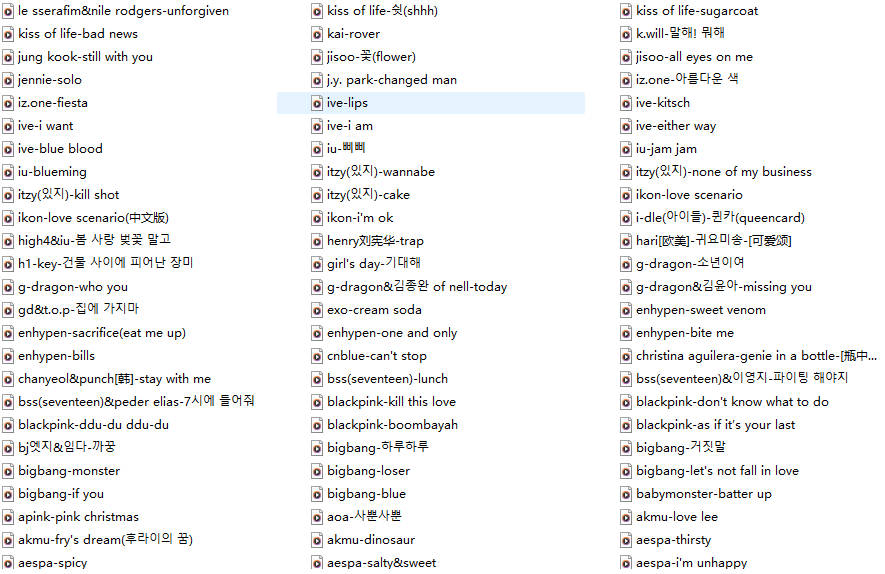Image resolution: width=885 pixels, height=574 pixels.
Task: Click the icon beside 'henry刘宪华-trap'
Action: (x=317, y=242)
